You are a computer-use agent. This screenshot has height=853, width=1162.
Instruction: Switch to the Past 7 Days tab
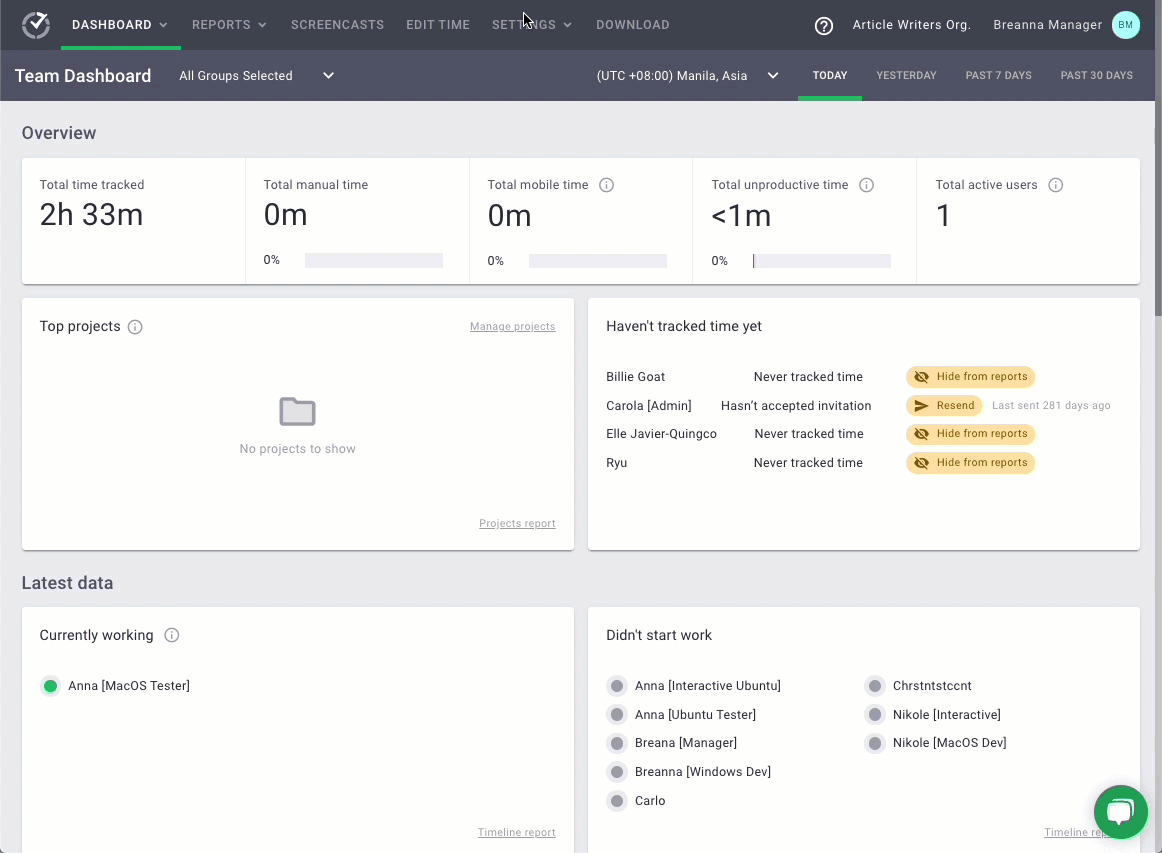[x=998, y=76]
